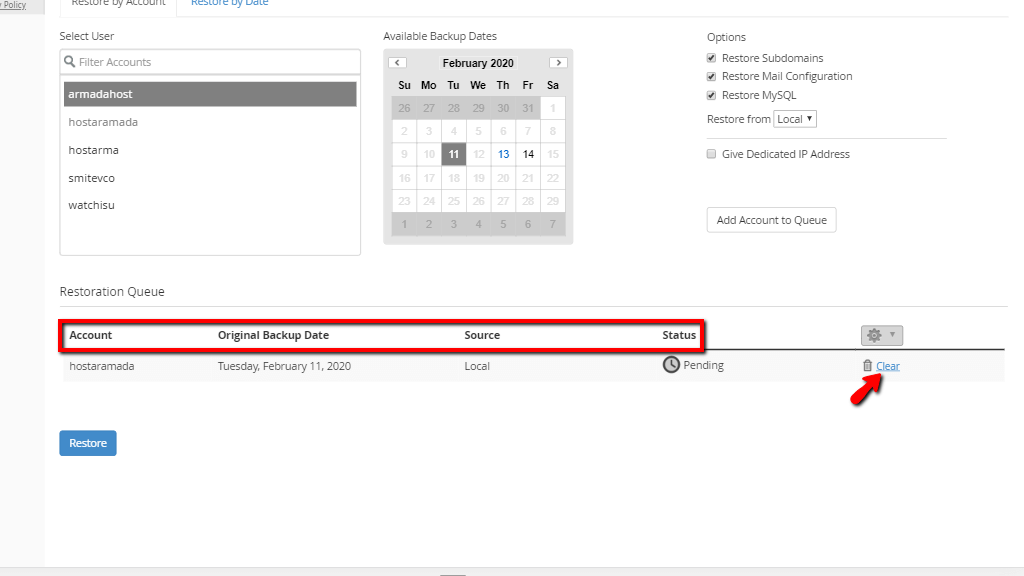
Task: Open the gear settings menu in queue
Action: 882,335
